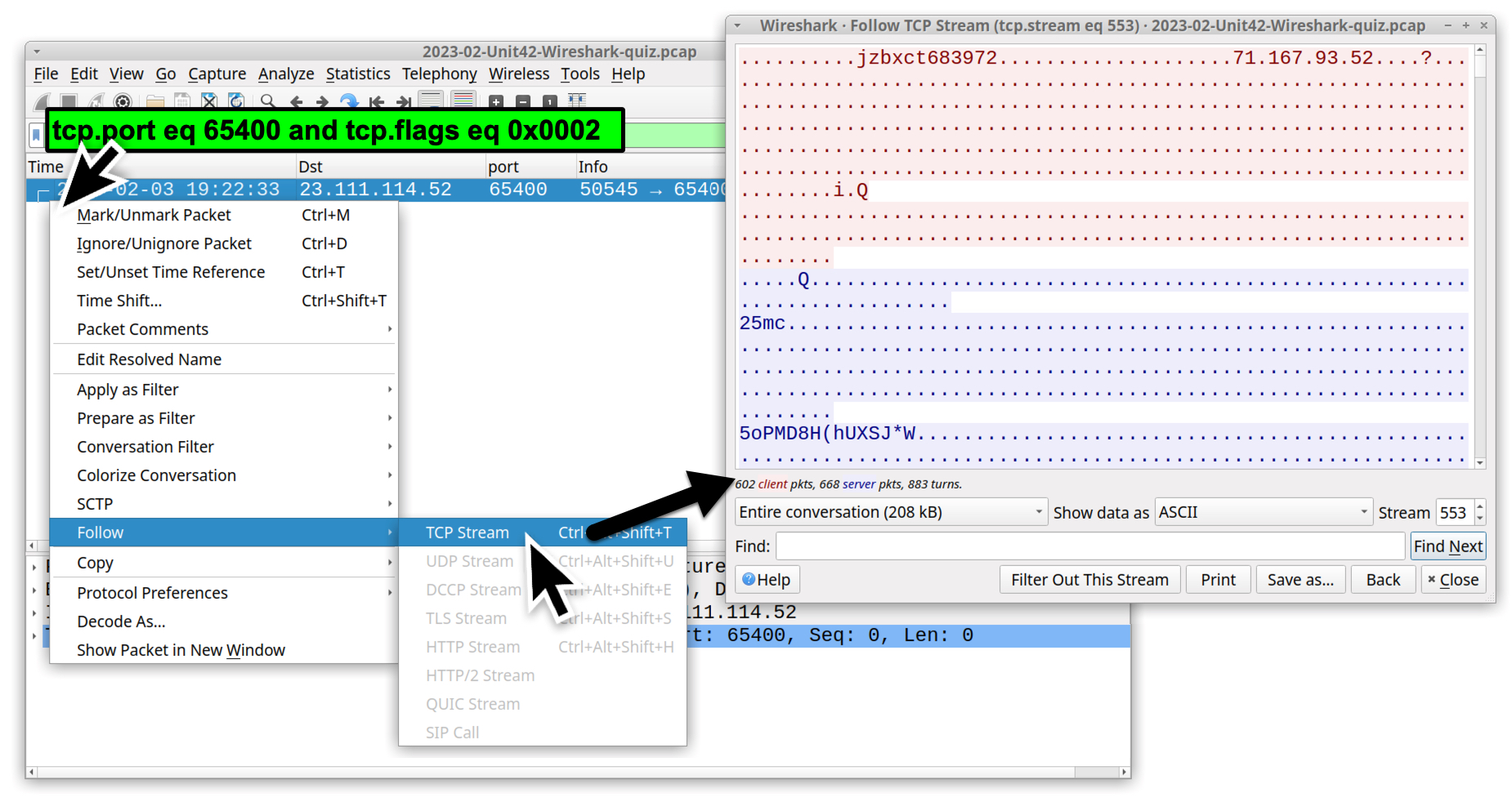This screenshot has height=798, width=1512.
Task: Click the resize columns icon
Action: point(577,101)
